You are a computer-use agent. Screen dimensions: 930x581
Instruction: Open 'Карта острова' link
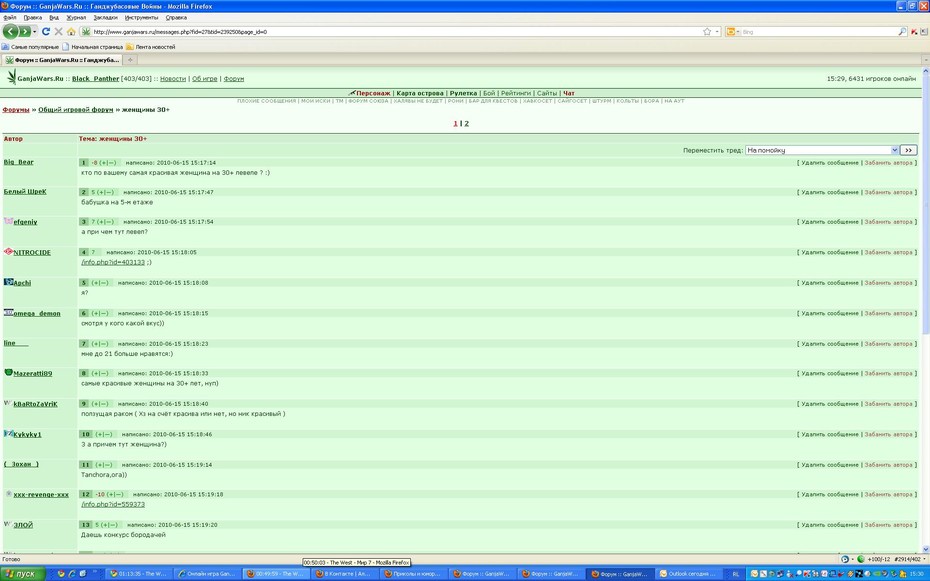(x=420, y=93)
